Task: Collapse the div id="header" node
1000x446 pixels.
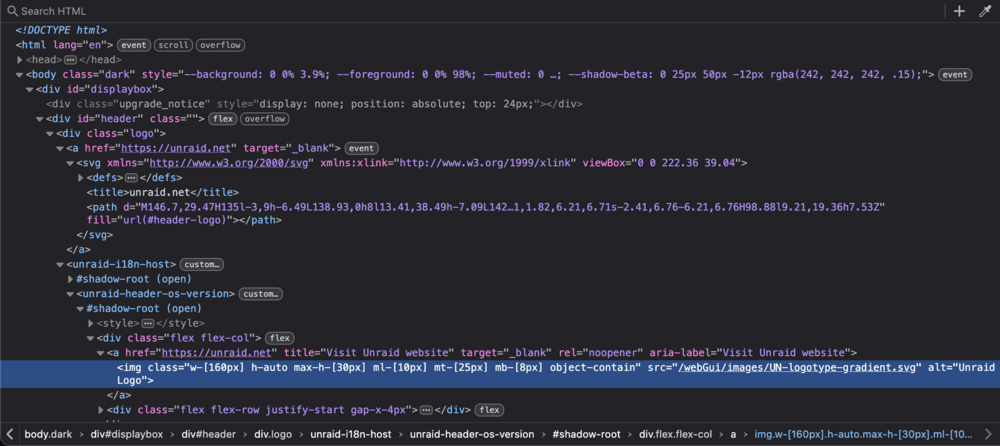Action: tap(40, 119)
